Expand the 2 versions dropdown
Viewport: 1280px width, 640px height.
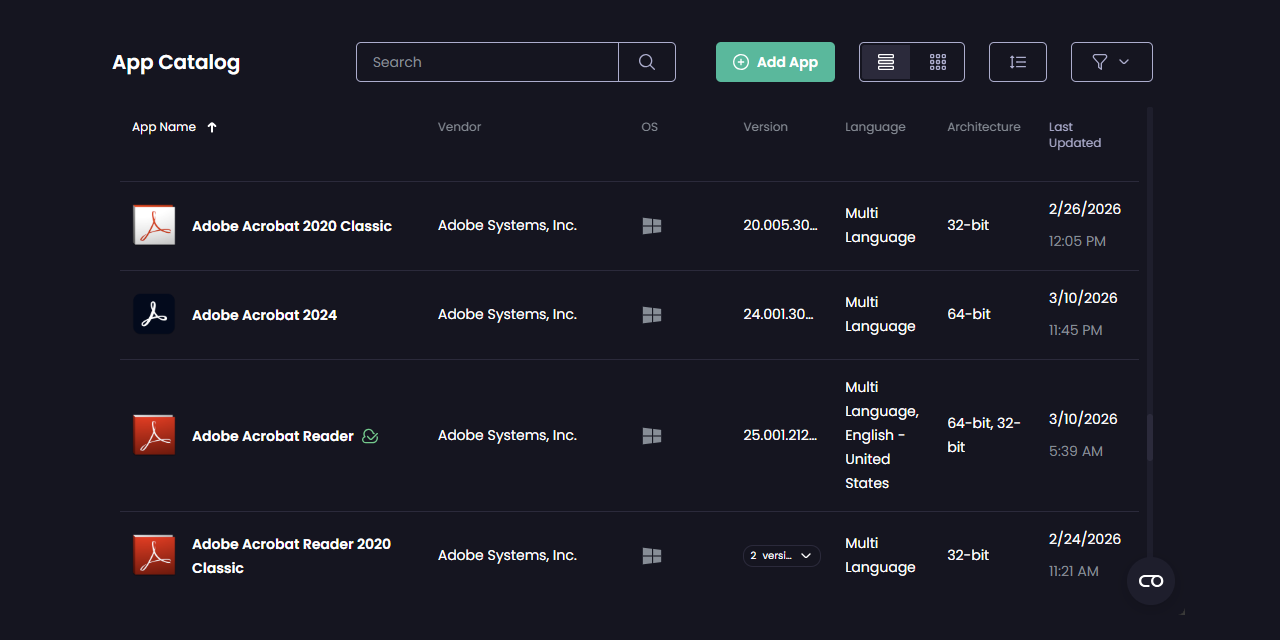pyautogui.click(x=781, y=556)
